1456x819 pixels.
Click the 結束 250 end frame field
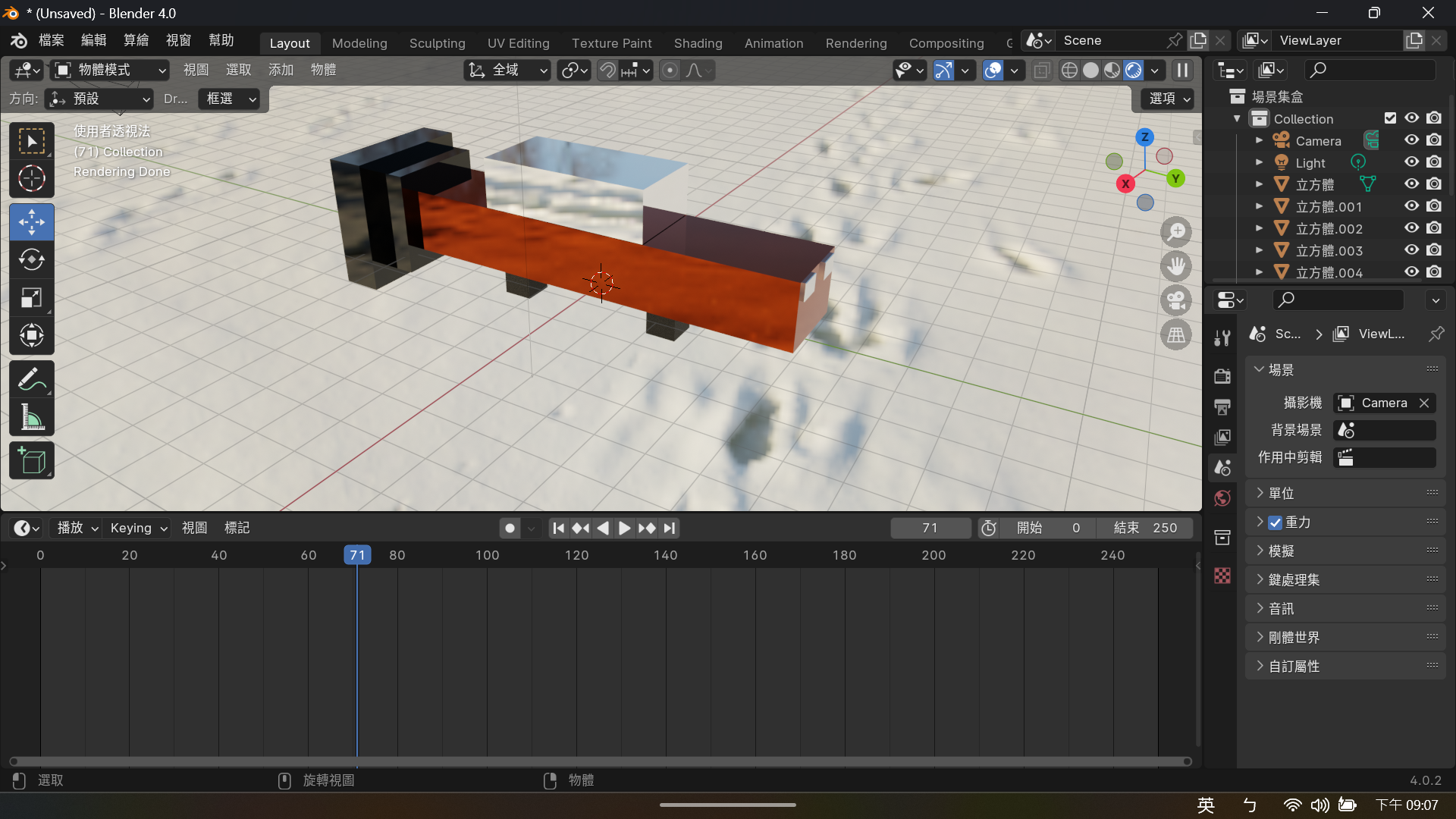click(x=1144, y=528)
